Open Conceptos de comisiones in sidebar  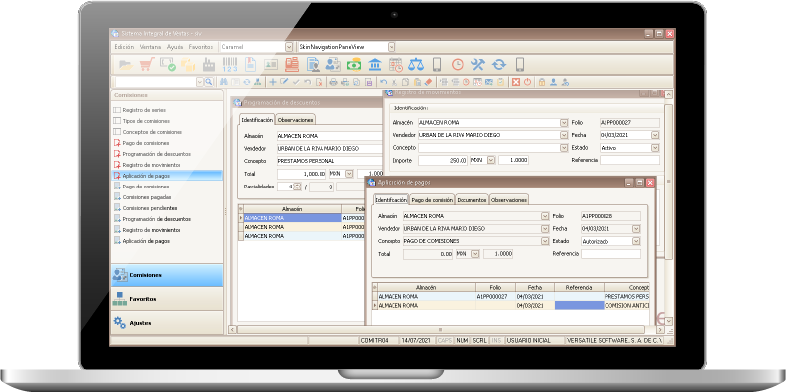point(152,132)
